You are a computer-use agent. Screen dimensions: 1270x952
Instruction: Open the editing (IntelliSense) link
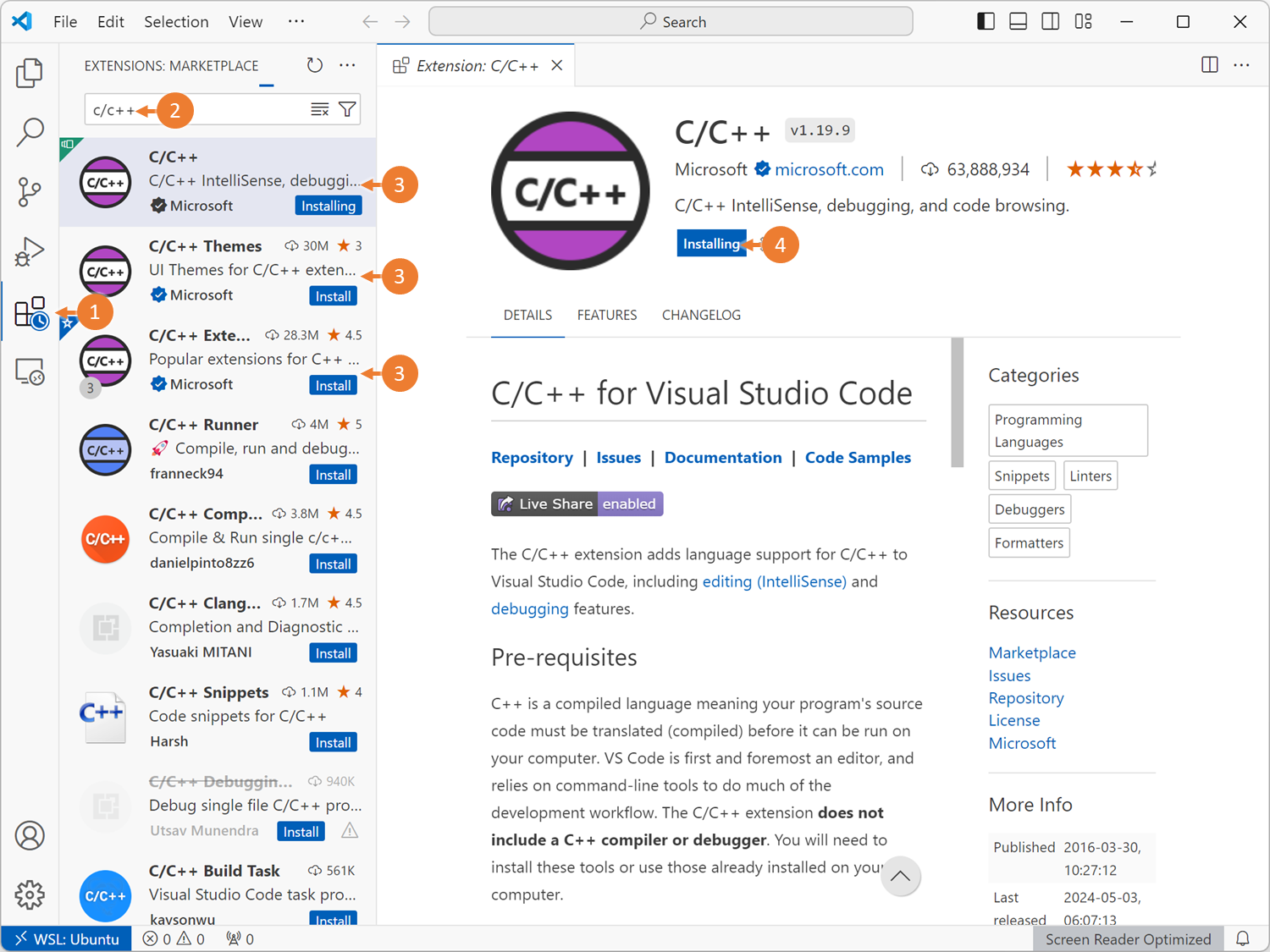(x=774, y=581)
